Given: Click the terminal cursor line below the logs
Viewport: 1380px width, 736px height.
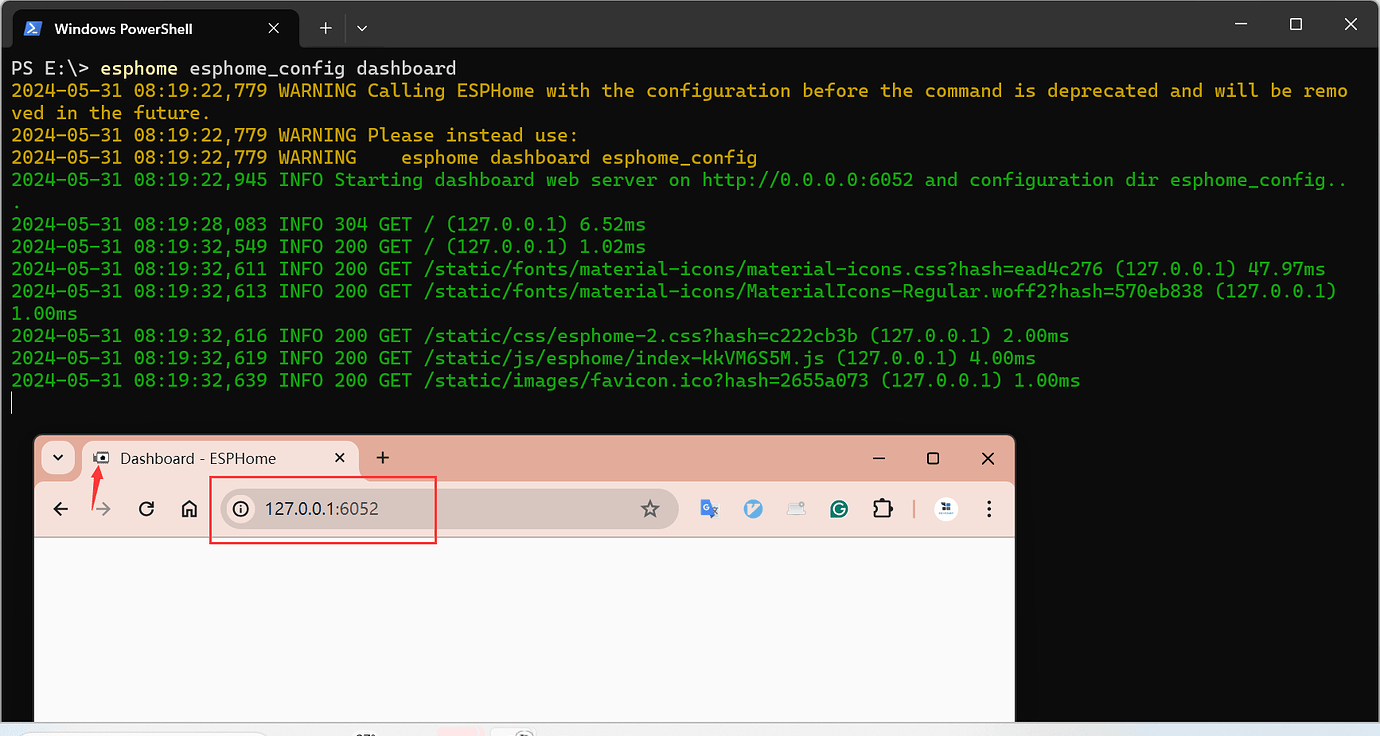Looking at the screenshot, I should tap(12, 402).
